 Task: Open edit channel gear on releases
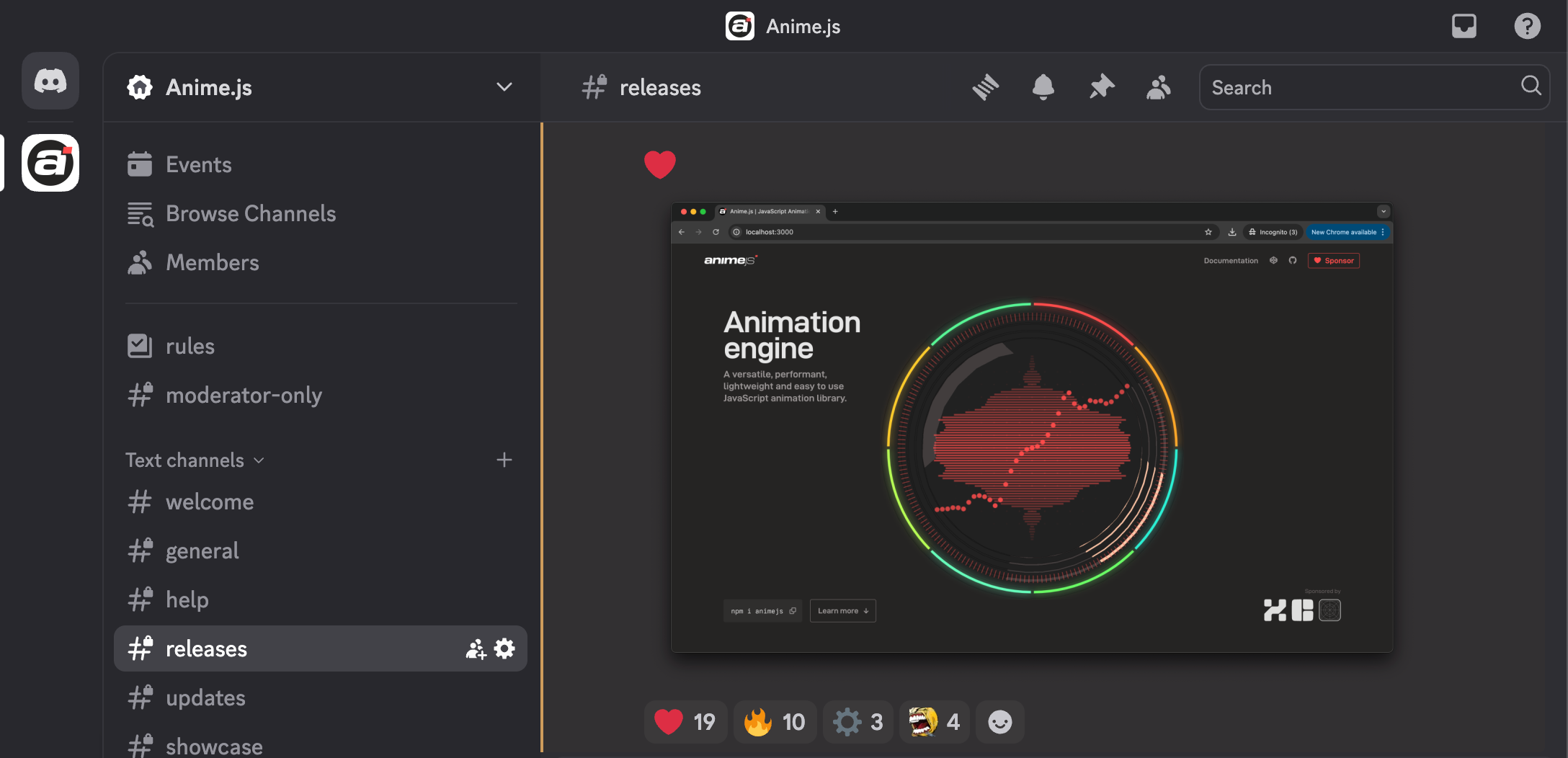click(x=504, y=648)
